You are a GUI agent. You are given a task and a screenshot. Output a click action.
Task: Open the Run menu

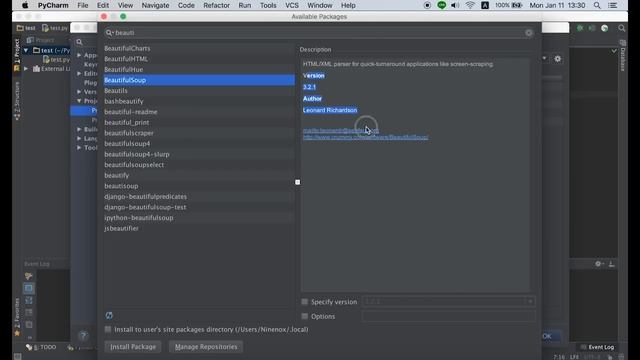click(x=245, y=5)
